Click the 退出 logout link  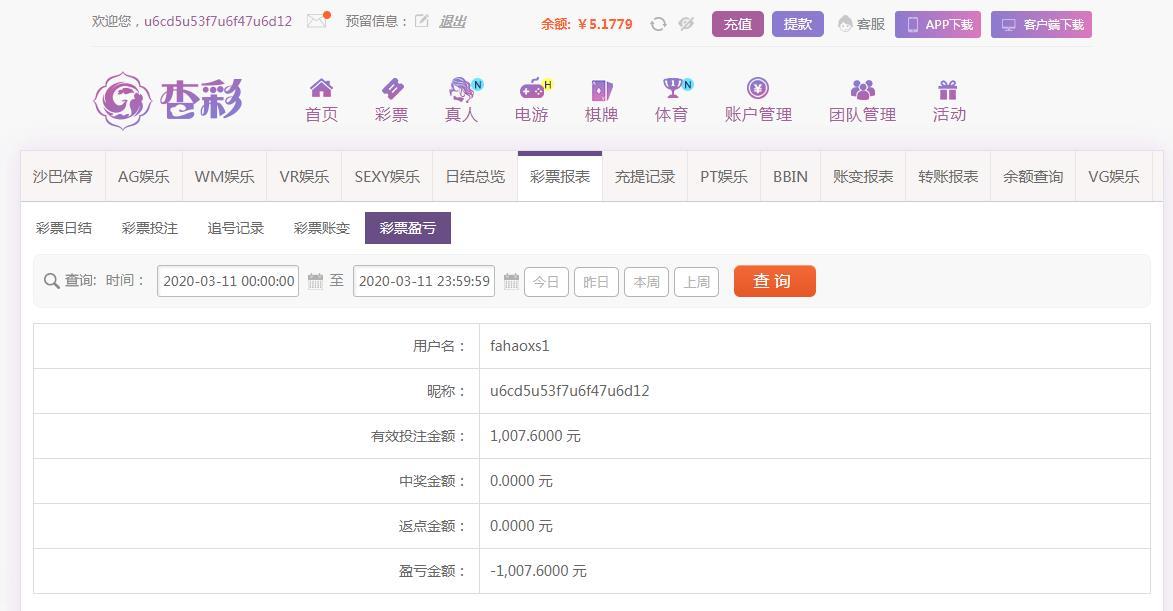[453, 22]
